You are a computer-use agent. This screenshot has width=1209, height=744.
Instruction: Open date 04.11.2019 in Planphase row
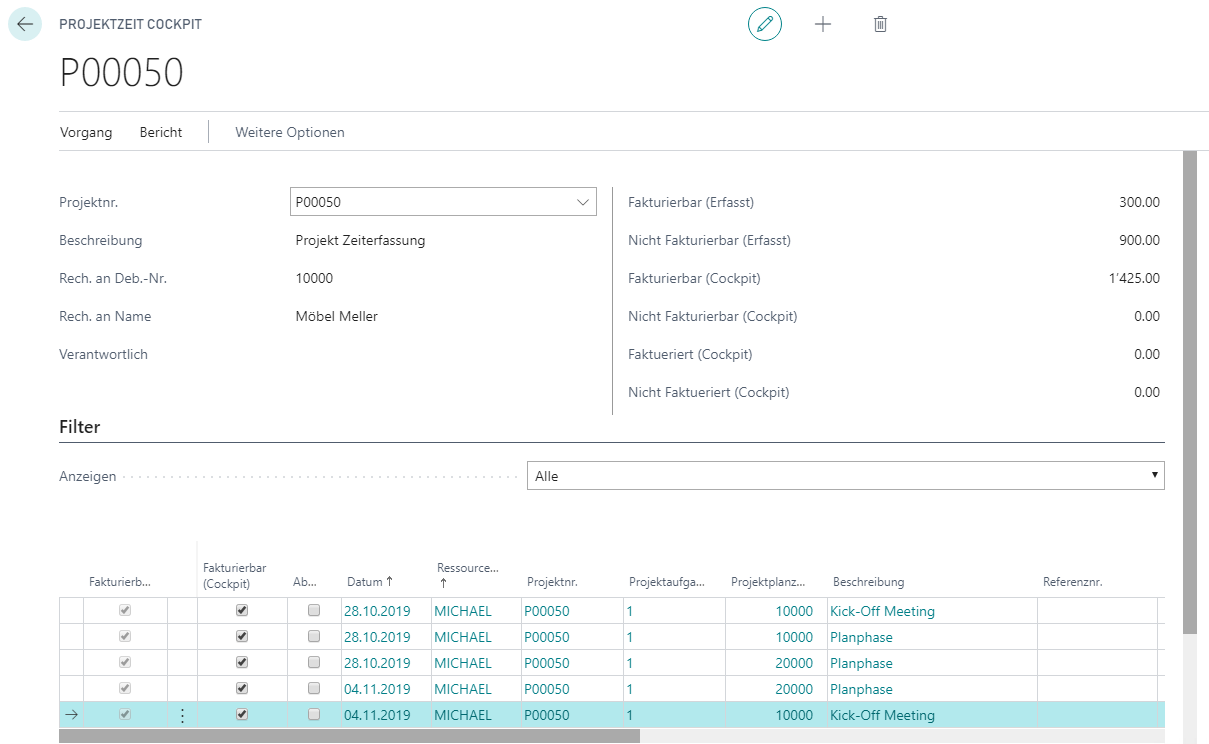(x=377, y=689)
